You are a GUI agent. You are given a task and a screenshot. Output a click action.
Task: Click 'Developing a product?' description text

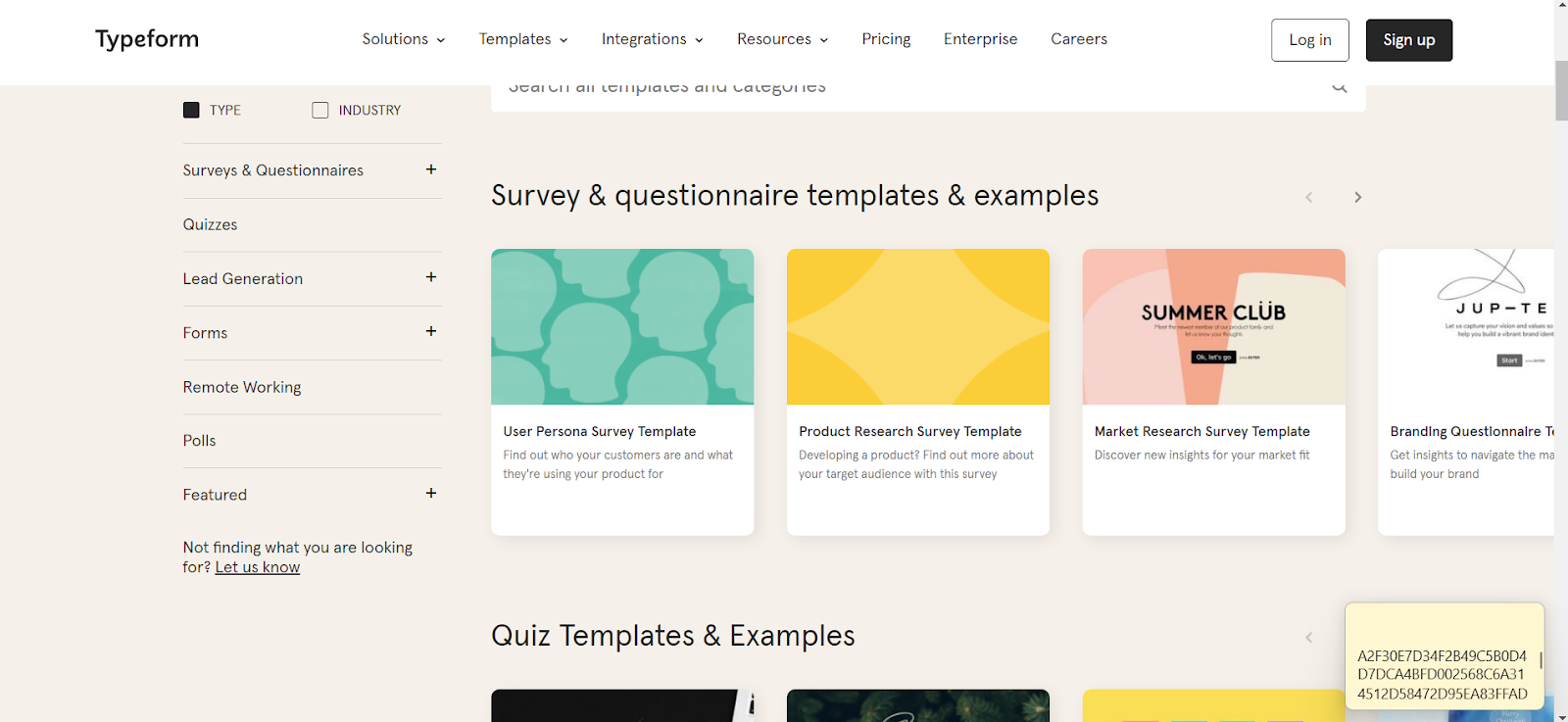[916, 464]
